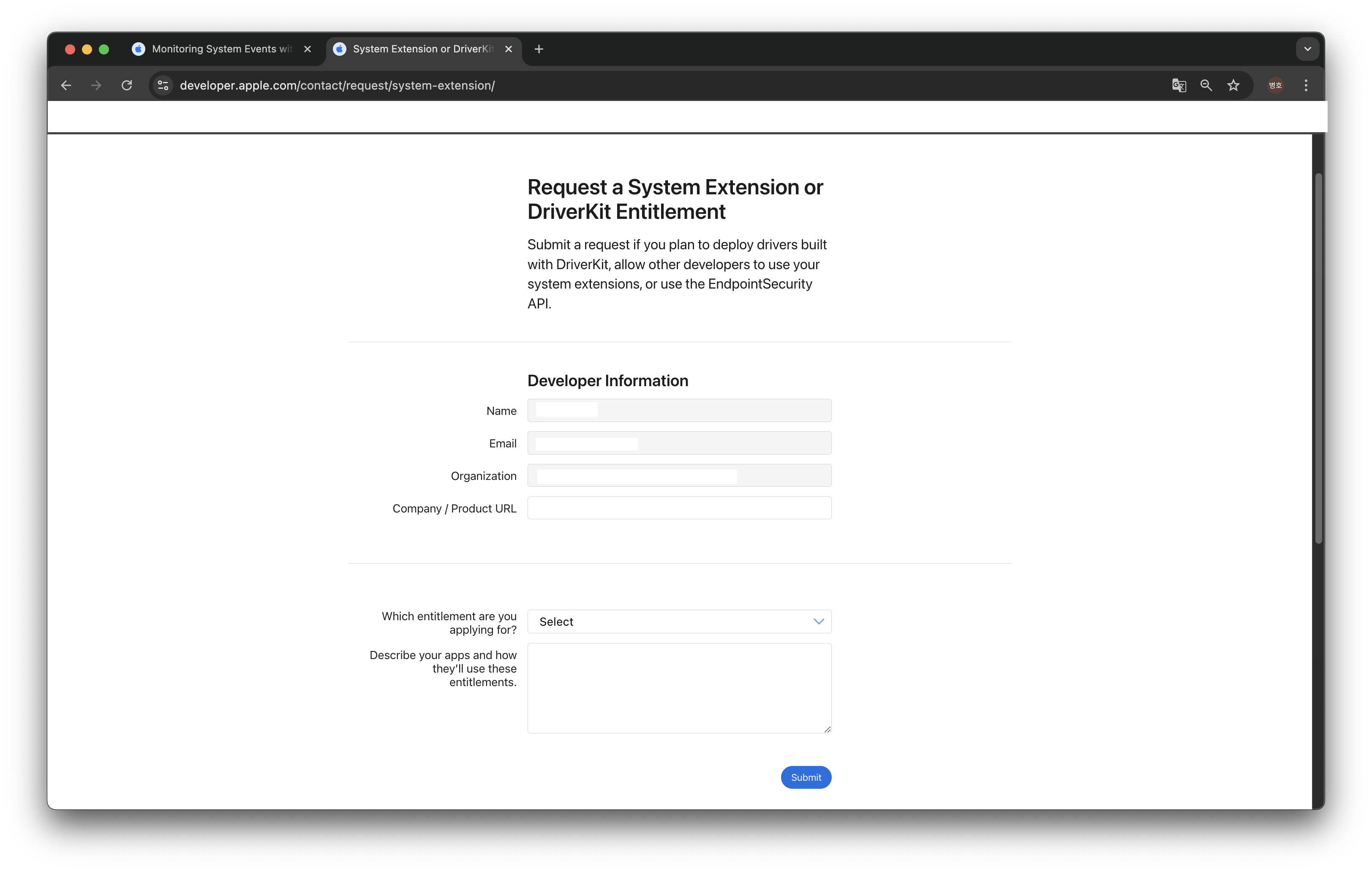Reload the current page
This screenshot has width=1372, height=872.
[x=126, y=85]
